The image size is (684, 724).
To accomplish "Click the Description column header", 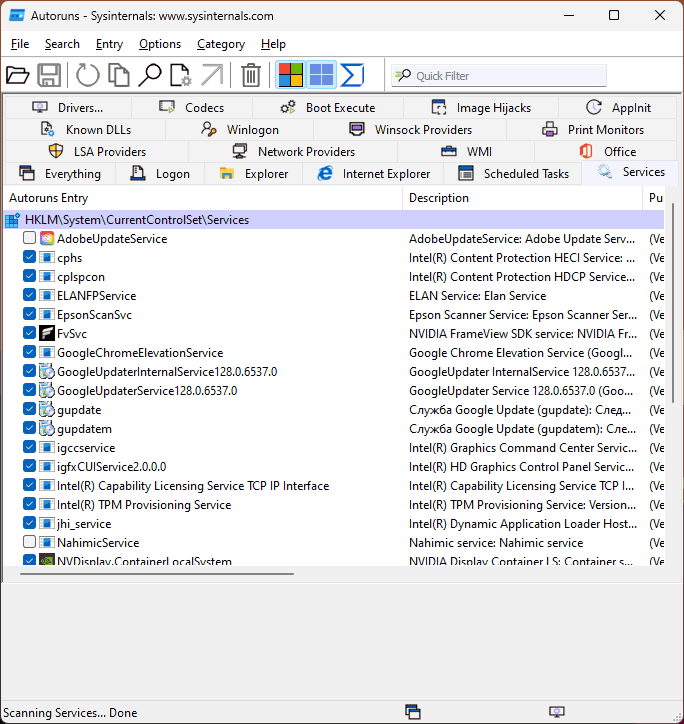I will pos(522,198).
